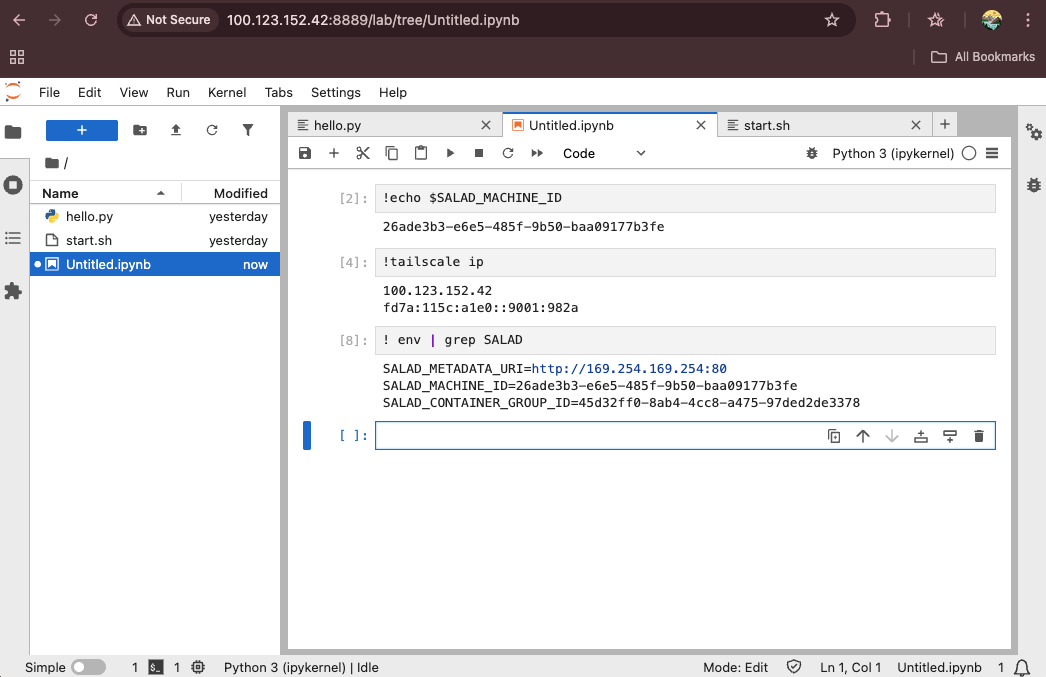Move the active cell up
The width and height of the screenshot is (1046, 677).
pos(863,436)
